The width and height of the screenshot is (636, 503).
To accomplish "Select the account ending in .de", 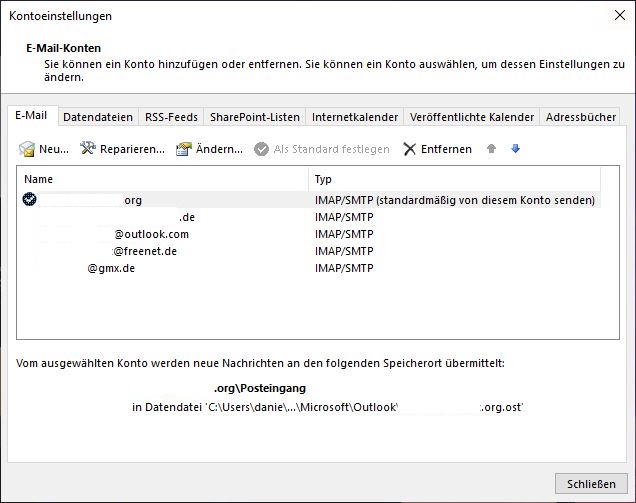I will click(312, 217).
